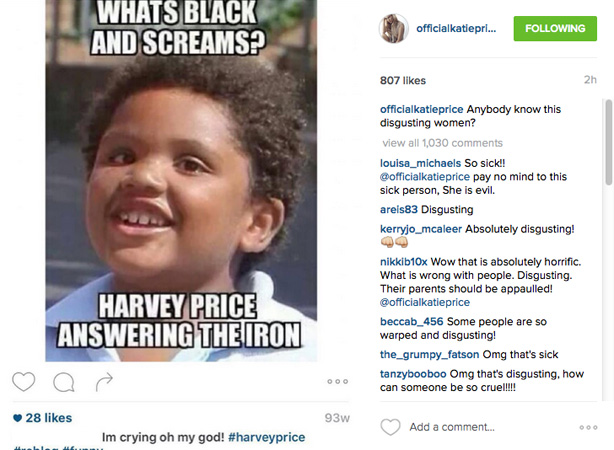Toggle the green Following button
The image size is (614, 450).
(555, 29)
